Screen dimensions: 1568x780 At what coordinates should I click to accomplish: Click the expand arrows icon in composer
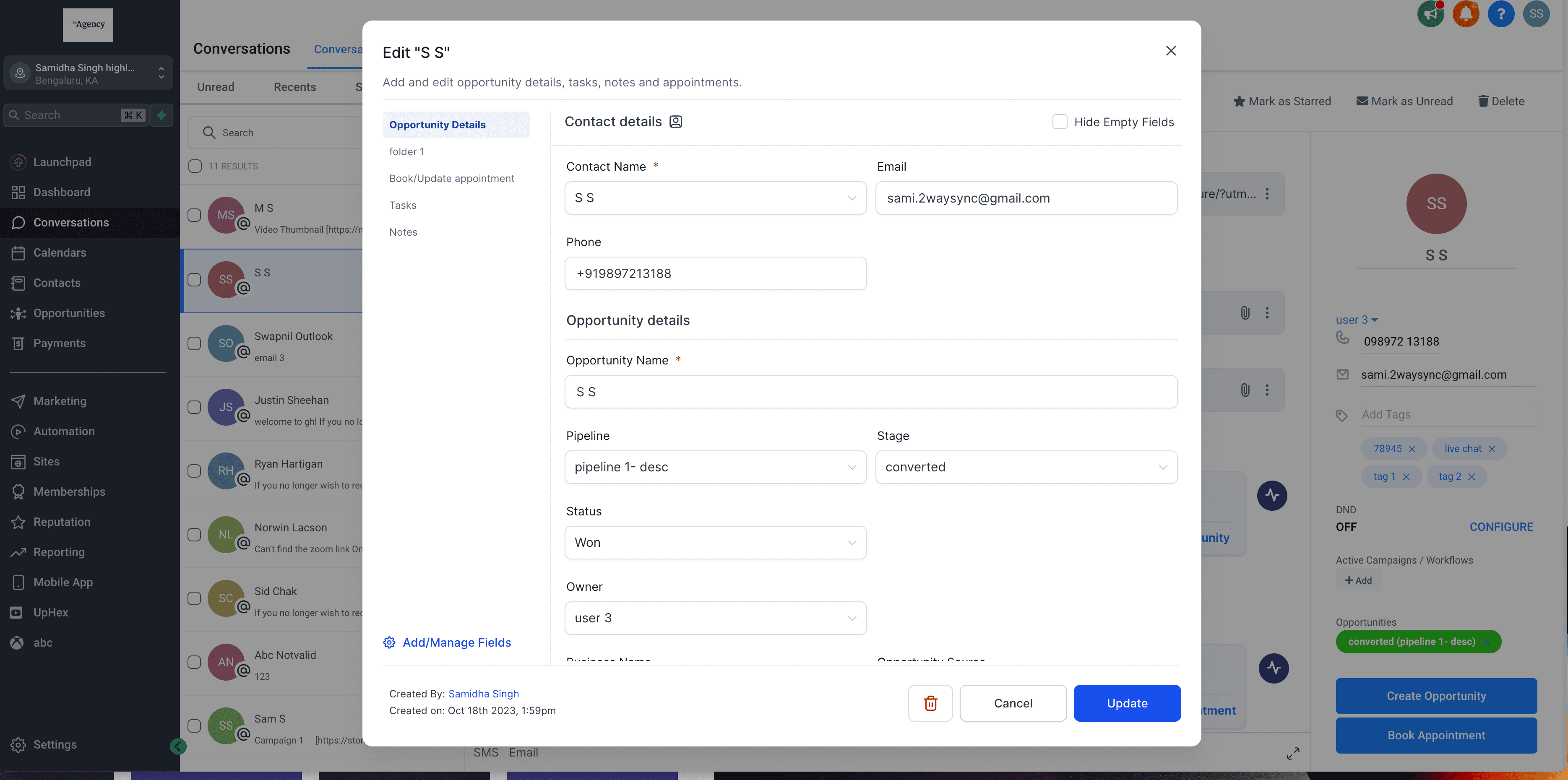click(1293, 753)
